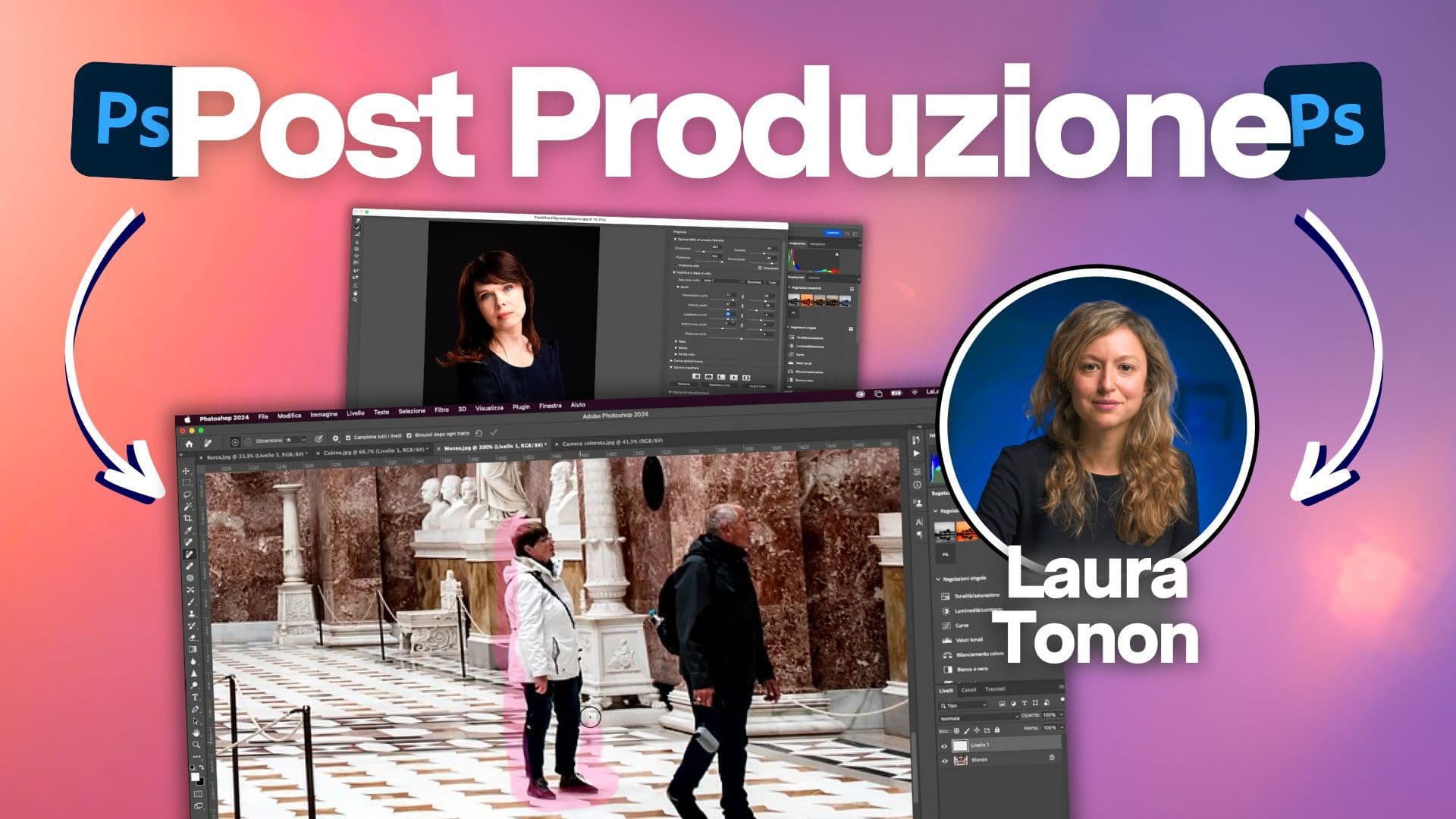Click the foreground color swatch
The width and height of the screenshot is (1456, 819).
195,777
